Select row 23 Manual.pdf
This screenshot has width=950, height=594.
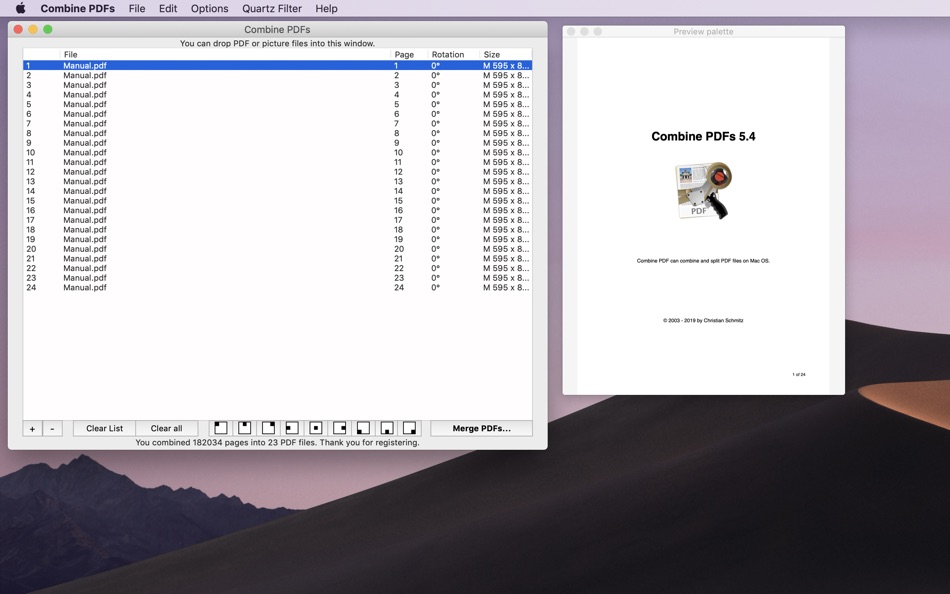(x=277, y=278)
